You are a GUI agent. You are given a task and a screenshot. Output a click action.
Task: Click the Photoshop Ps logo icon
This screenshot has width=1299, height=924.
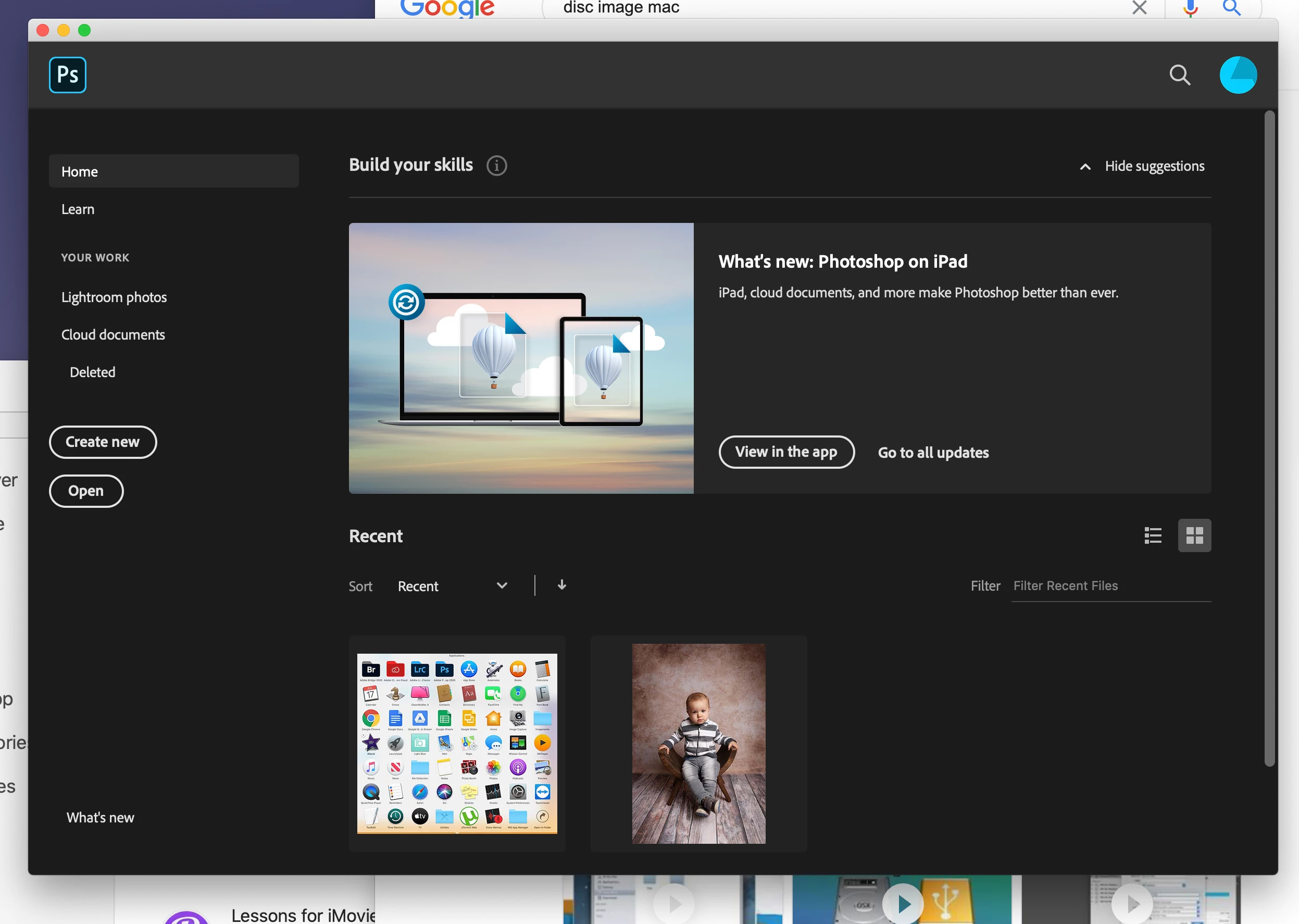coord(67,74)
